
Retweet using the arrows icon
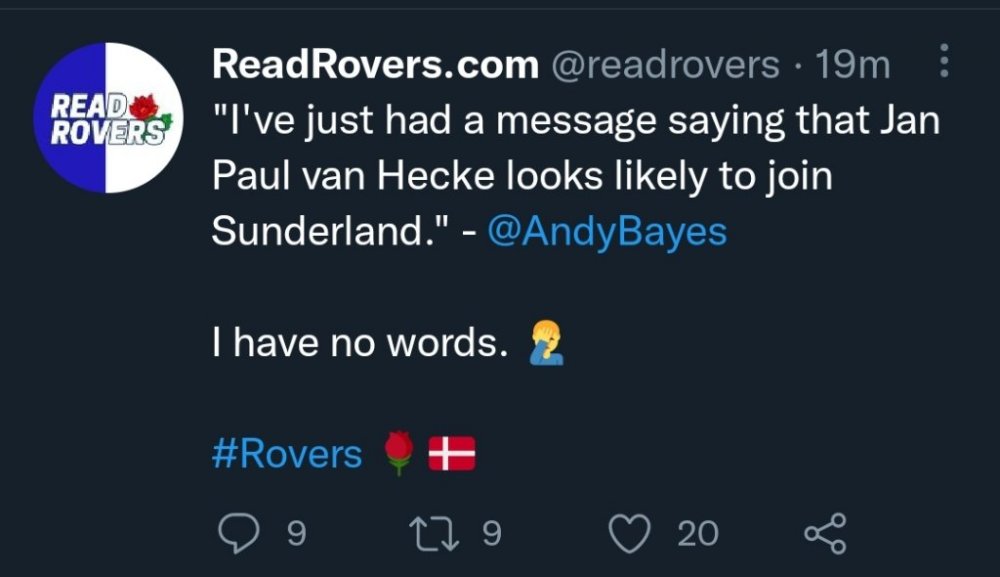[434, 531]
